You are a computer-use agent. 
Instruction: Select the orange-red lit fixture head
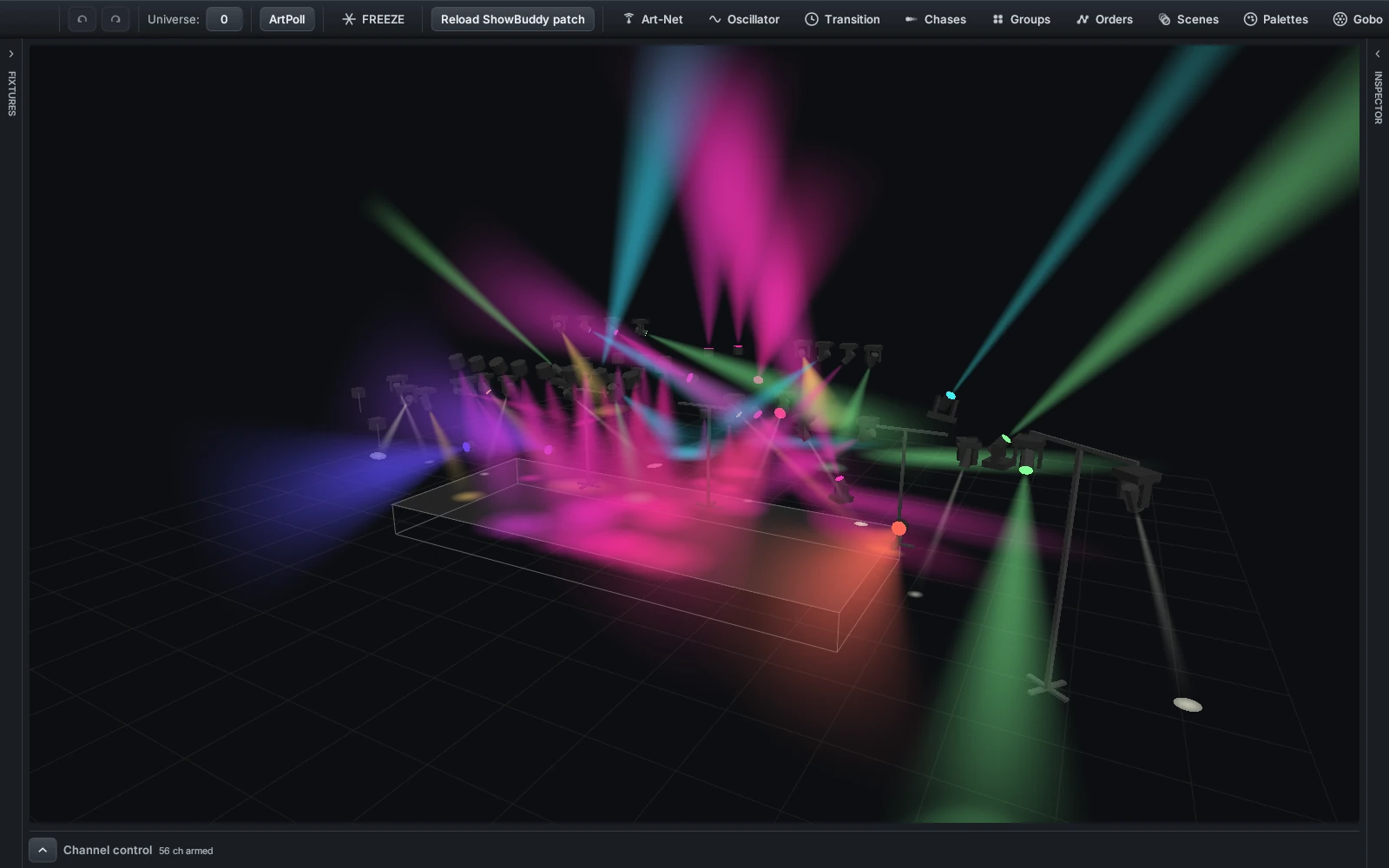[899, 528]
